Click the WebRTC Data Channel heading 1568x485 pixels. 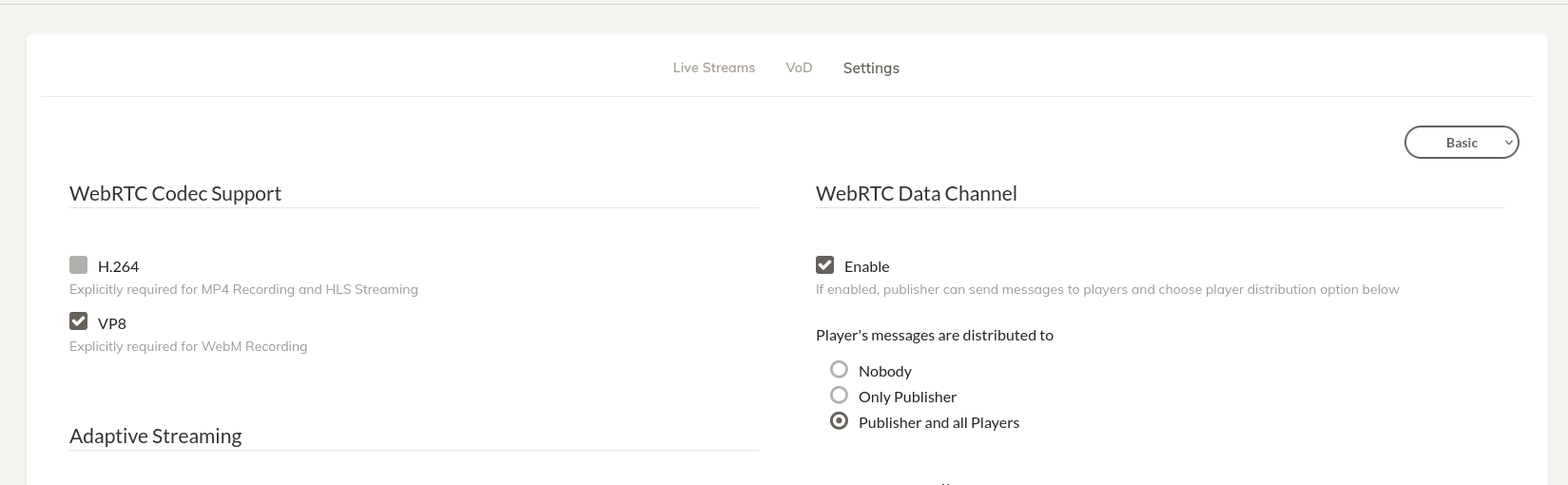point(917,193)
